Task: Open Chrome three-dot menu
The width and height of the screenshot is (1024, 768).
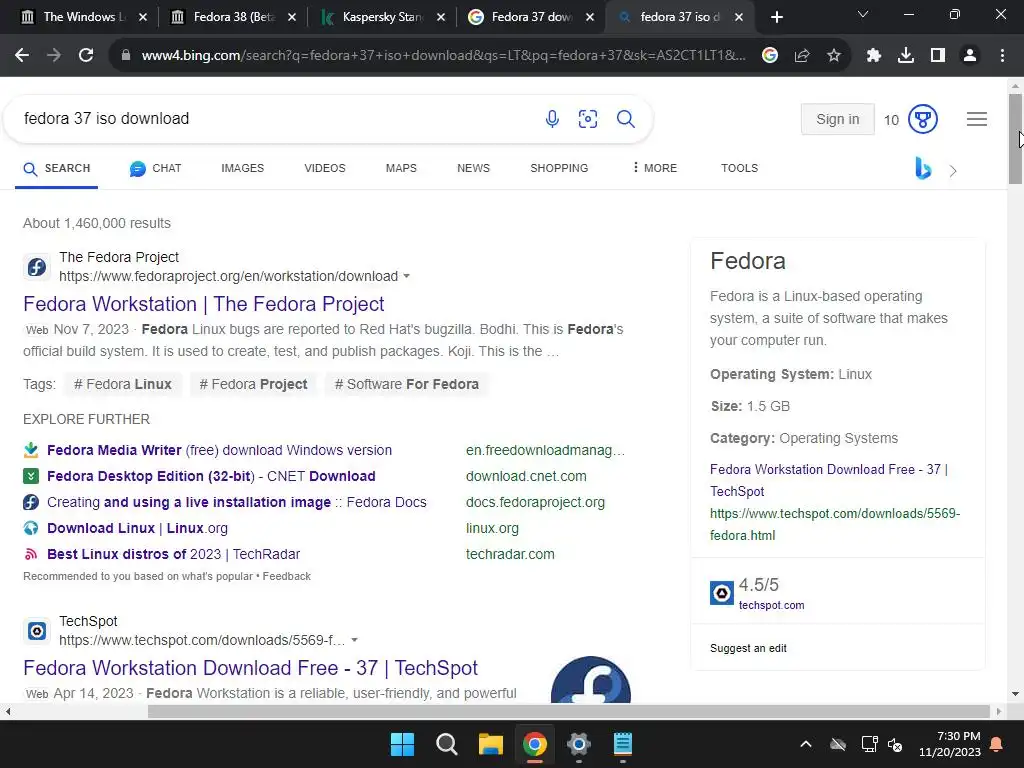Action: (1002, 56)
